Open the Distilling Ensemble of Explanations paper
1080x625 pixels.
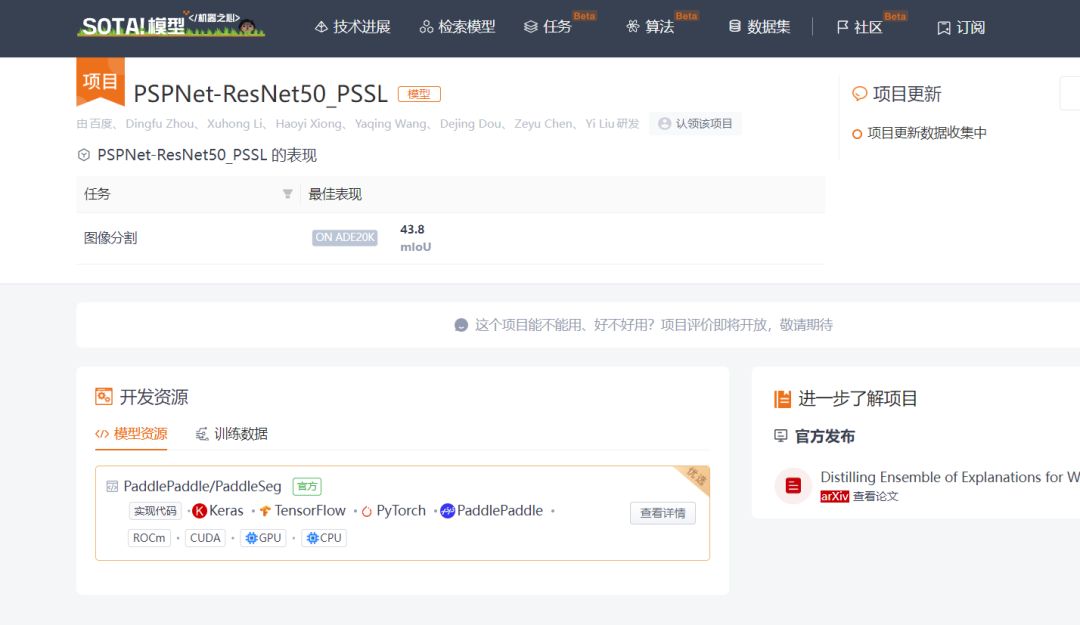(950, 477)
